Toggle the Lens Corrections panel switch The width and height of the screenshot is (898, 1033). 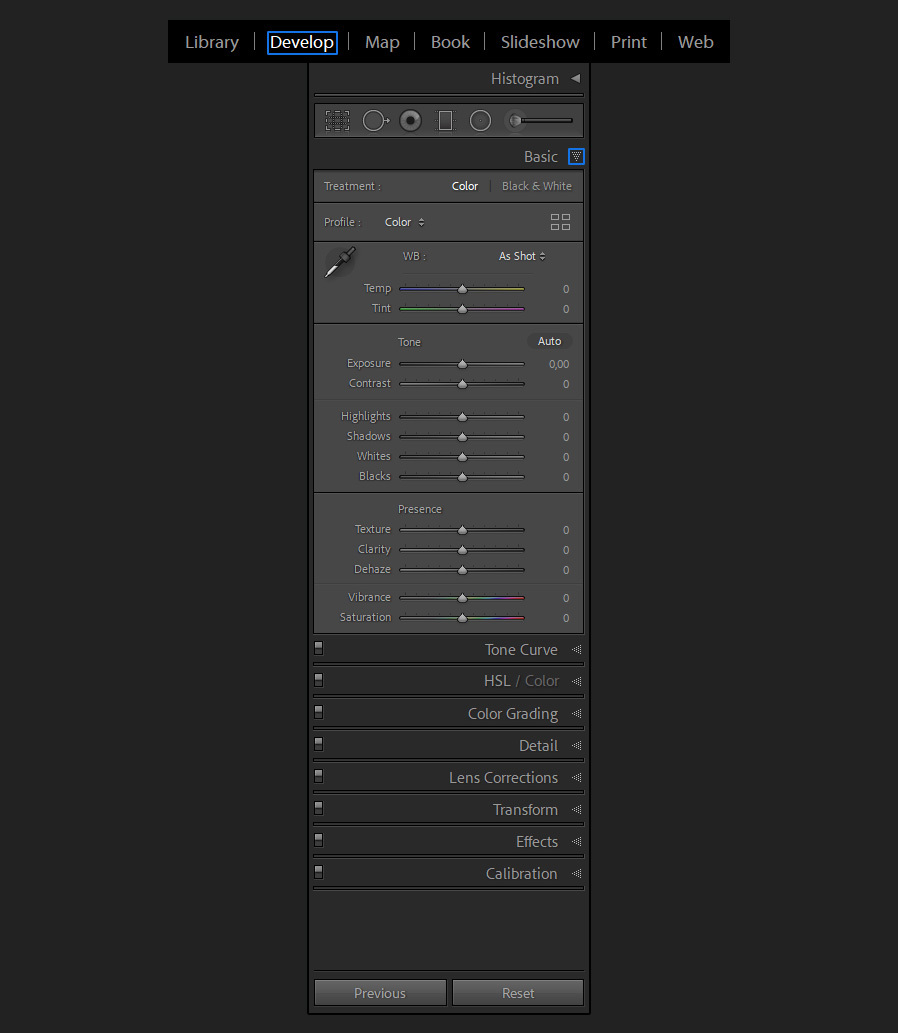point(319,776)
